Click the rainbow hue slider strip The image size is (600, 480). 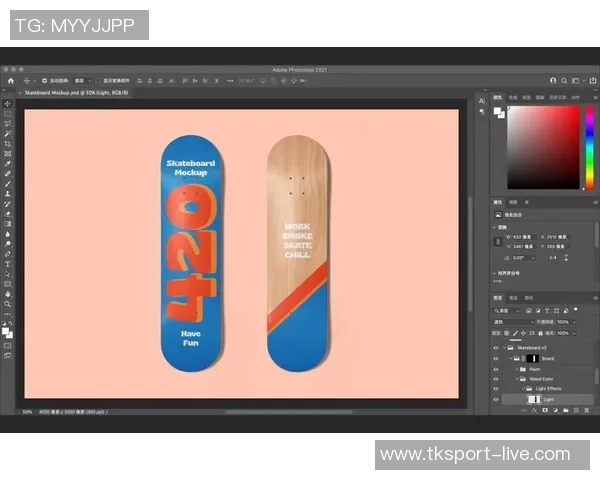coord(589,146)
